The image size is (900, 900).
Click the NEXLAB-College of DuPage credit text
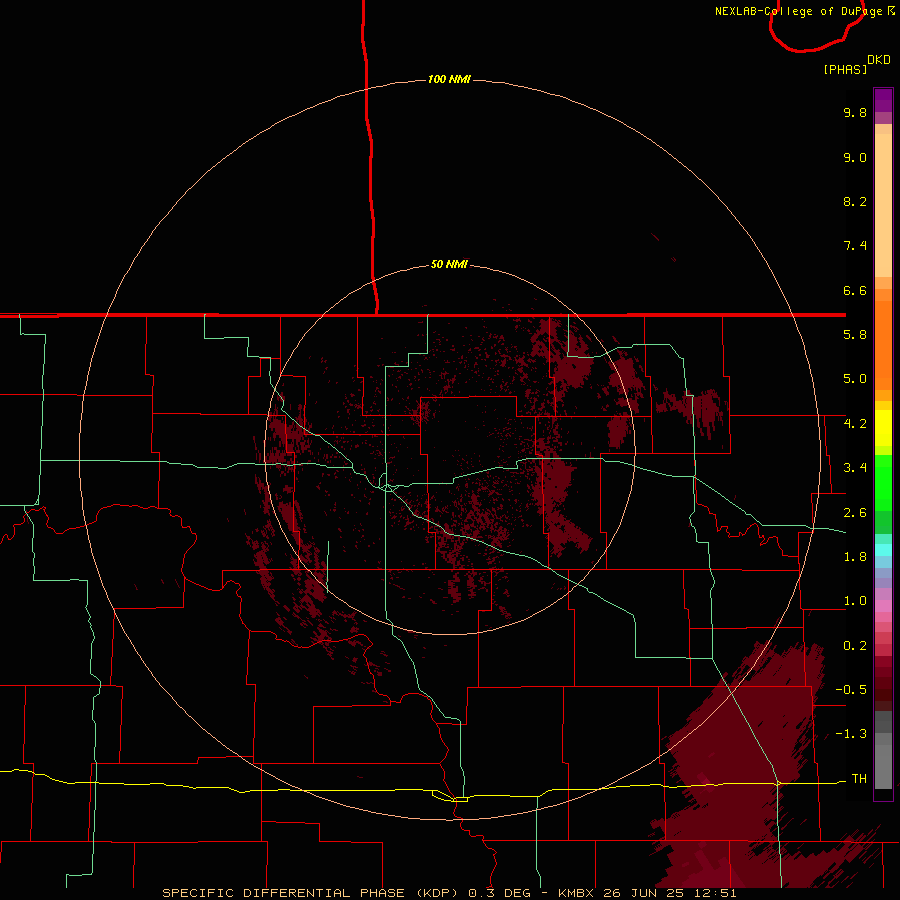click(x=800, y=11)
